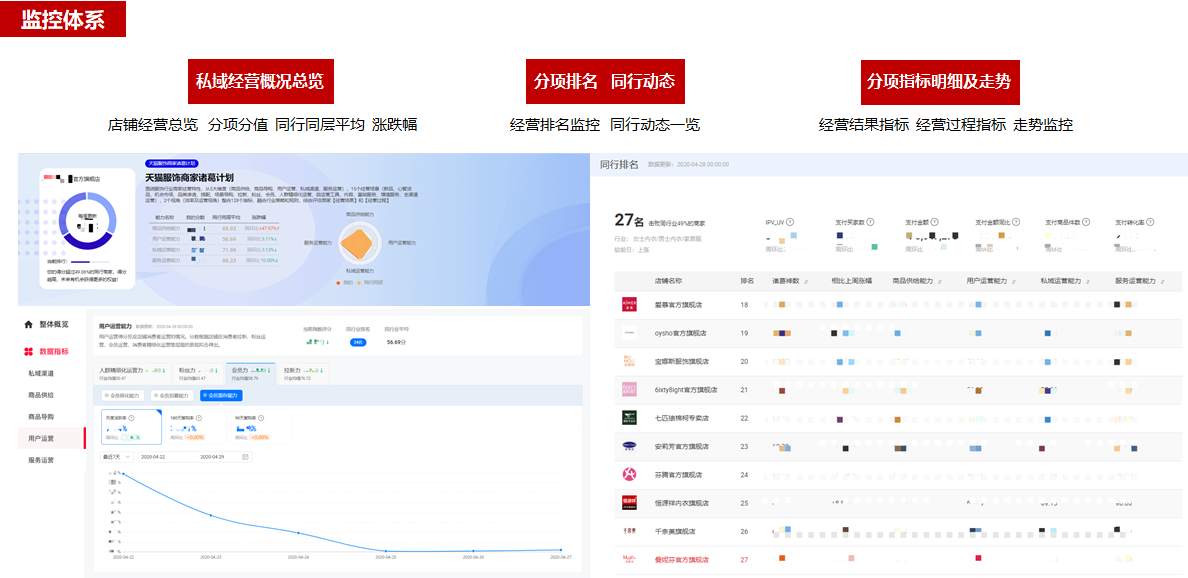Open 商品供给 in the sidebar

tap(41, 395)
